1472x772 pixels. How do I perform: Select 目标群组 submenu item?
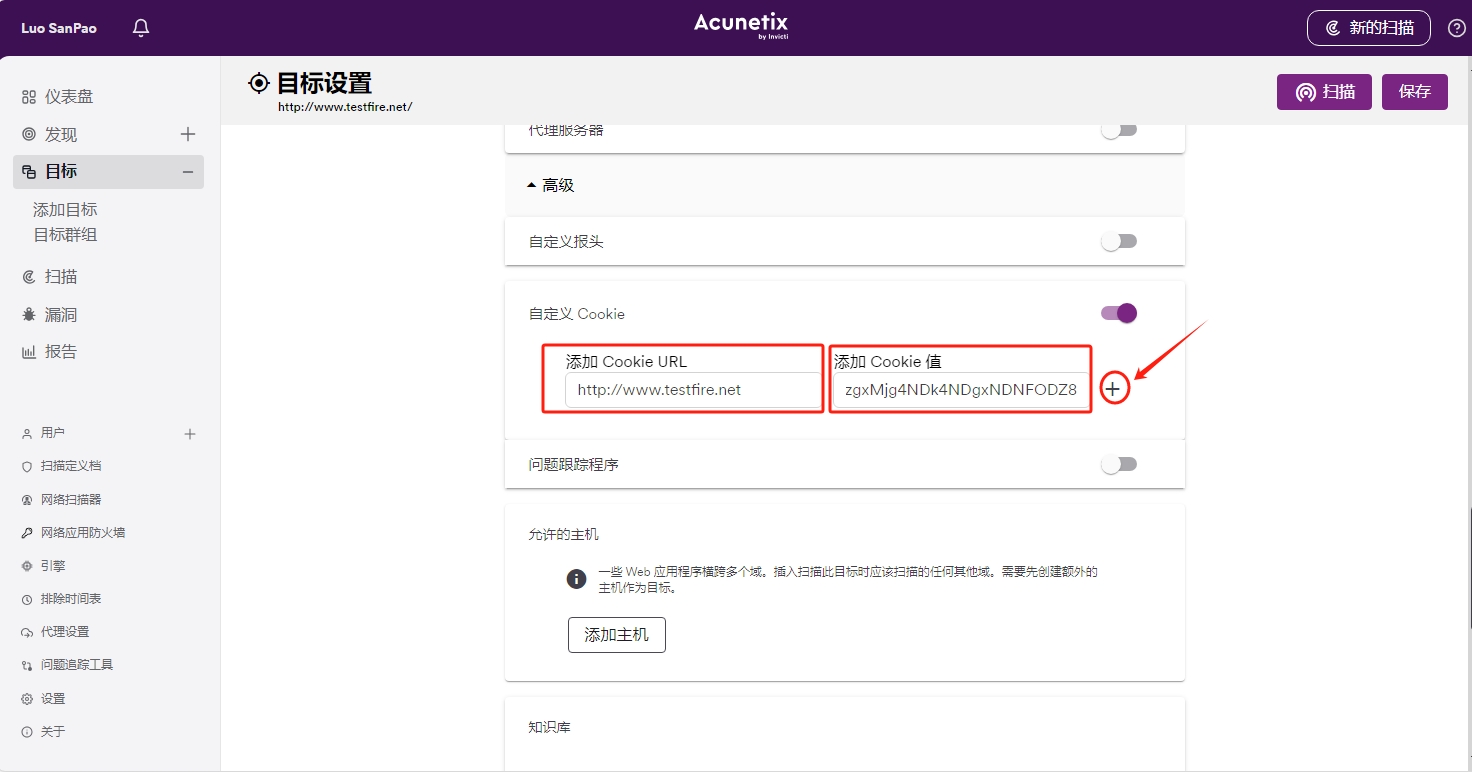(x=65, y=235)
